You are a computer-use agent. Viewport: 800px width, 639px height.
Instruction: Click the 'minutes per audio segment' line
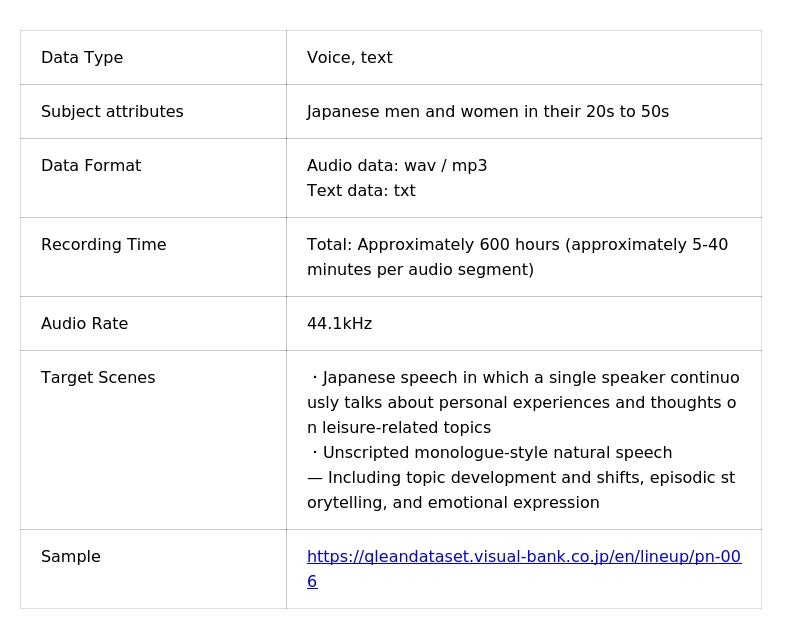420,270
